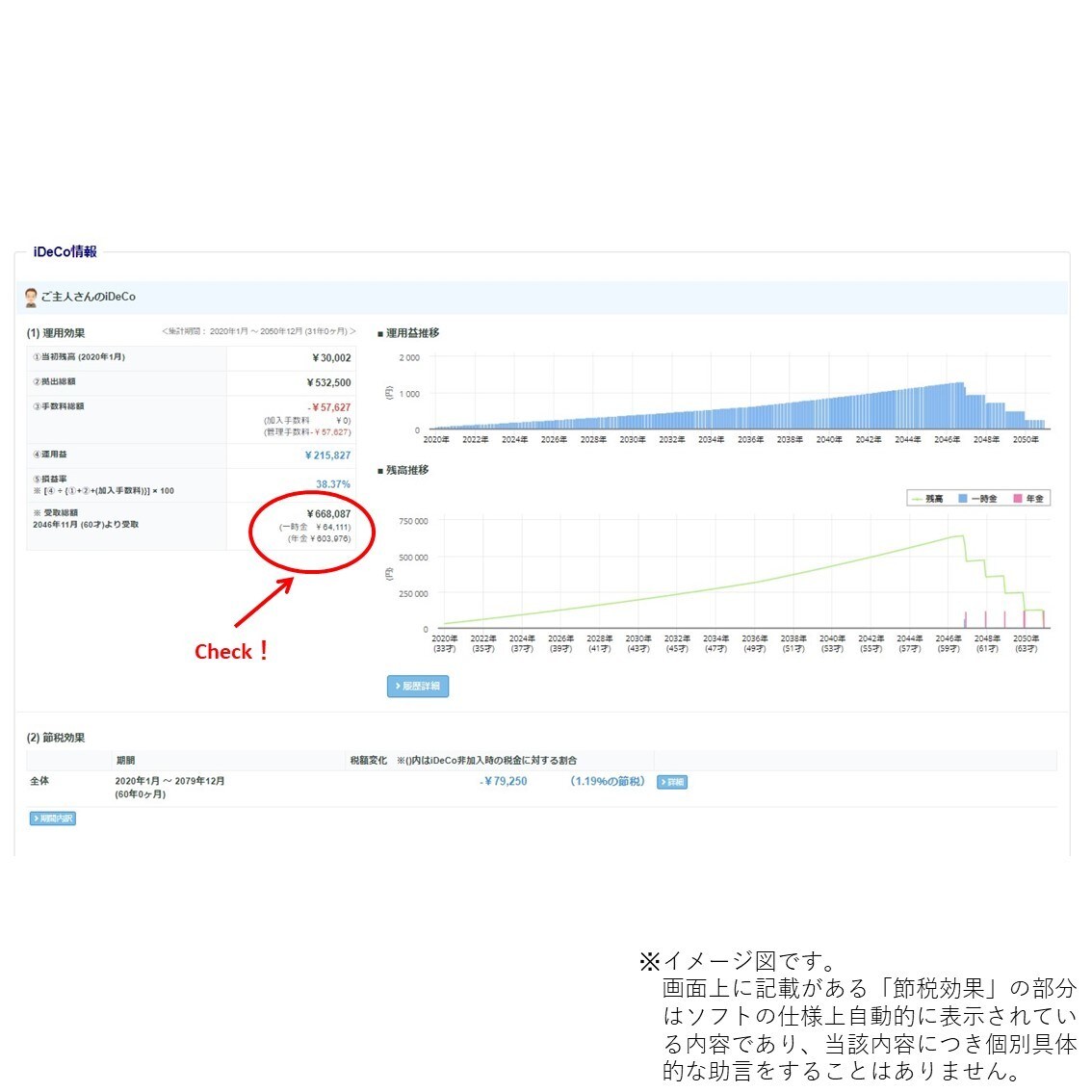Open the 期間内訳 period breakdown button

click(x=53, y=819)
